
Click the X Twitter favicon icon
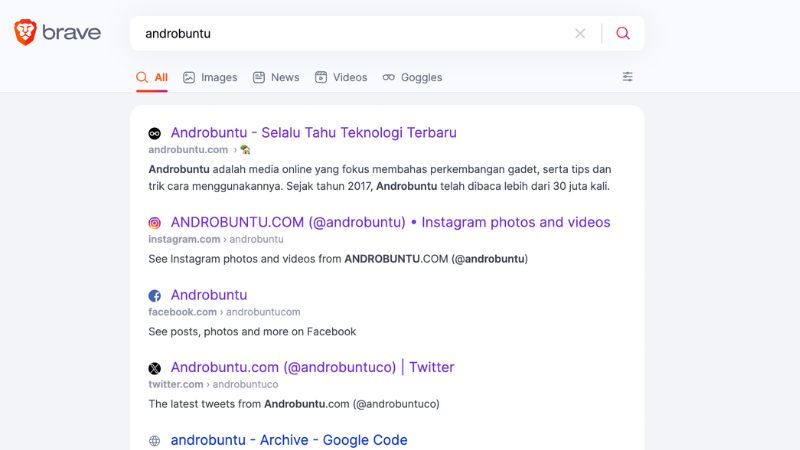click(x=155, y=368)
